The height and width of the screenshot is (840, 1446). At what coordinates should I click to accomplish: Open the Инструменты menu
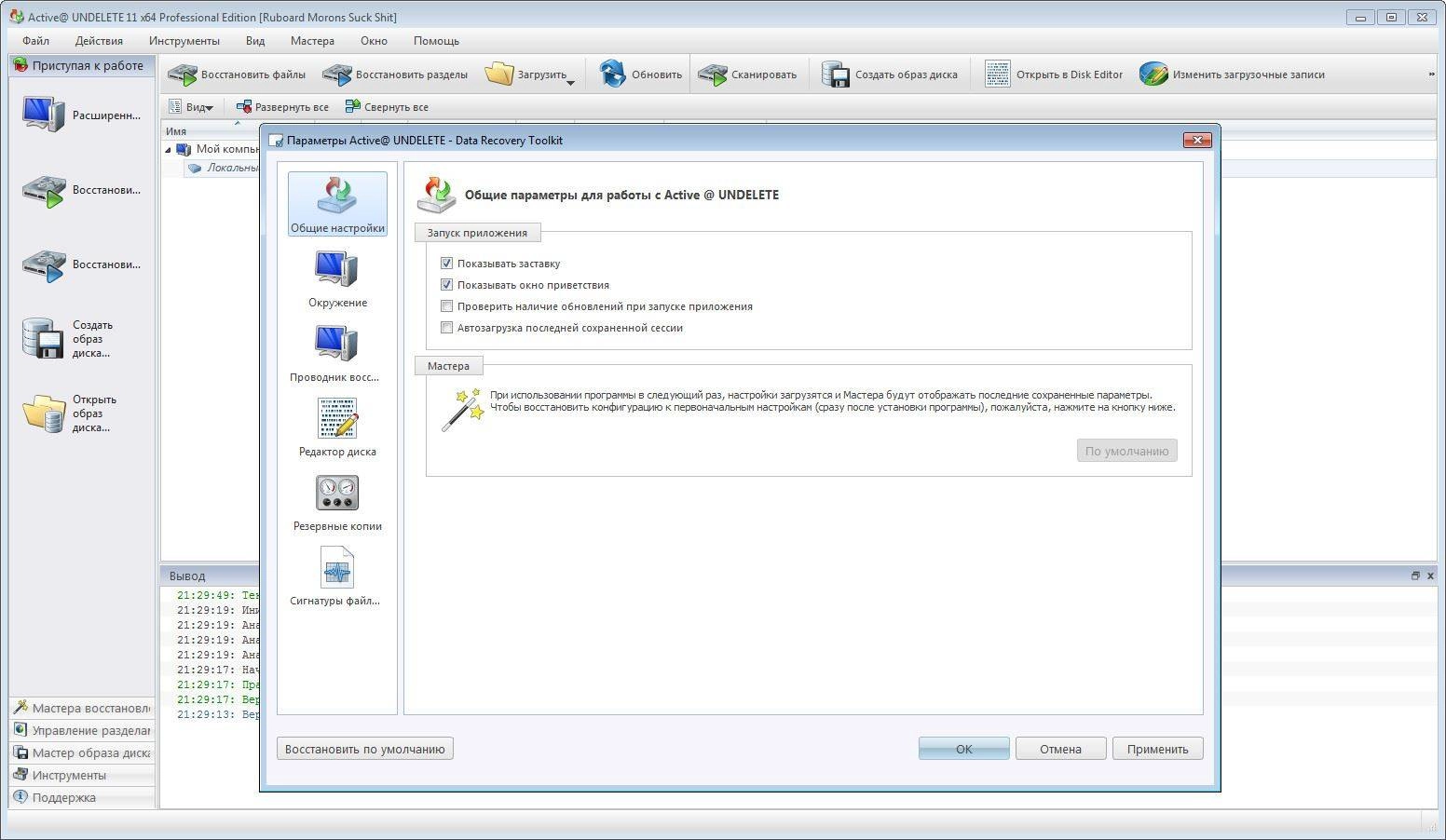click(184, 41)
